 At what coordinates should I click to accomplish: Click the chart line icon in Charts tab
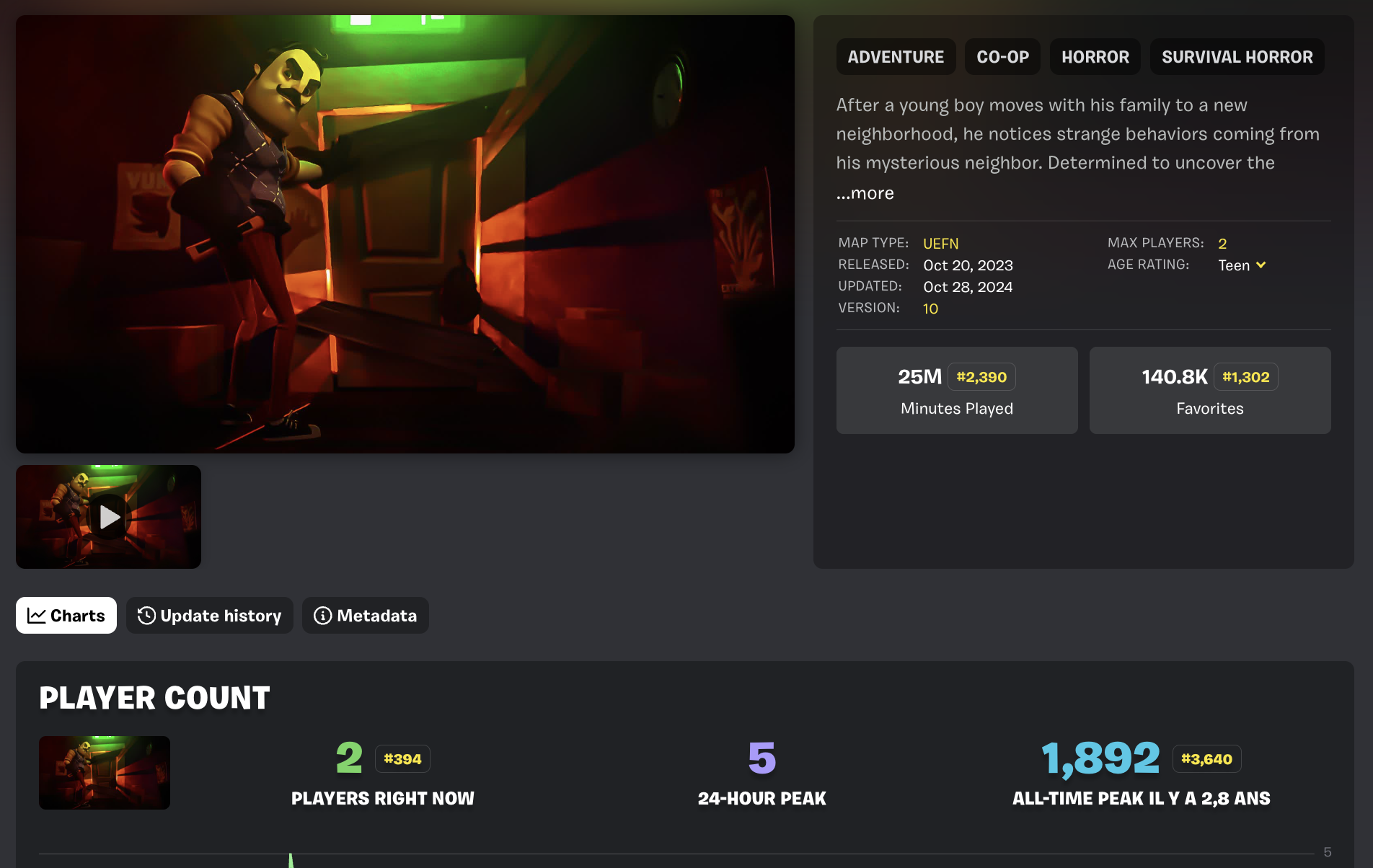pos(36,616)
